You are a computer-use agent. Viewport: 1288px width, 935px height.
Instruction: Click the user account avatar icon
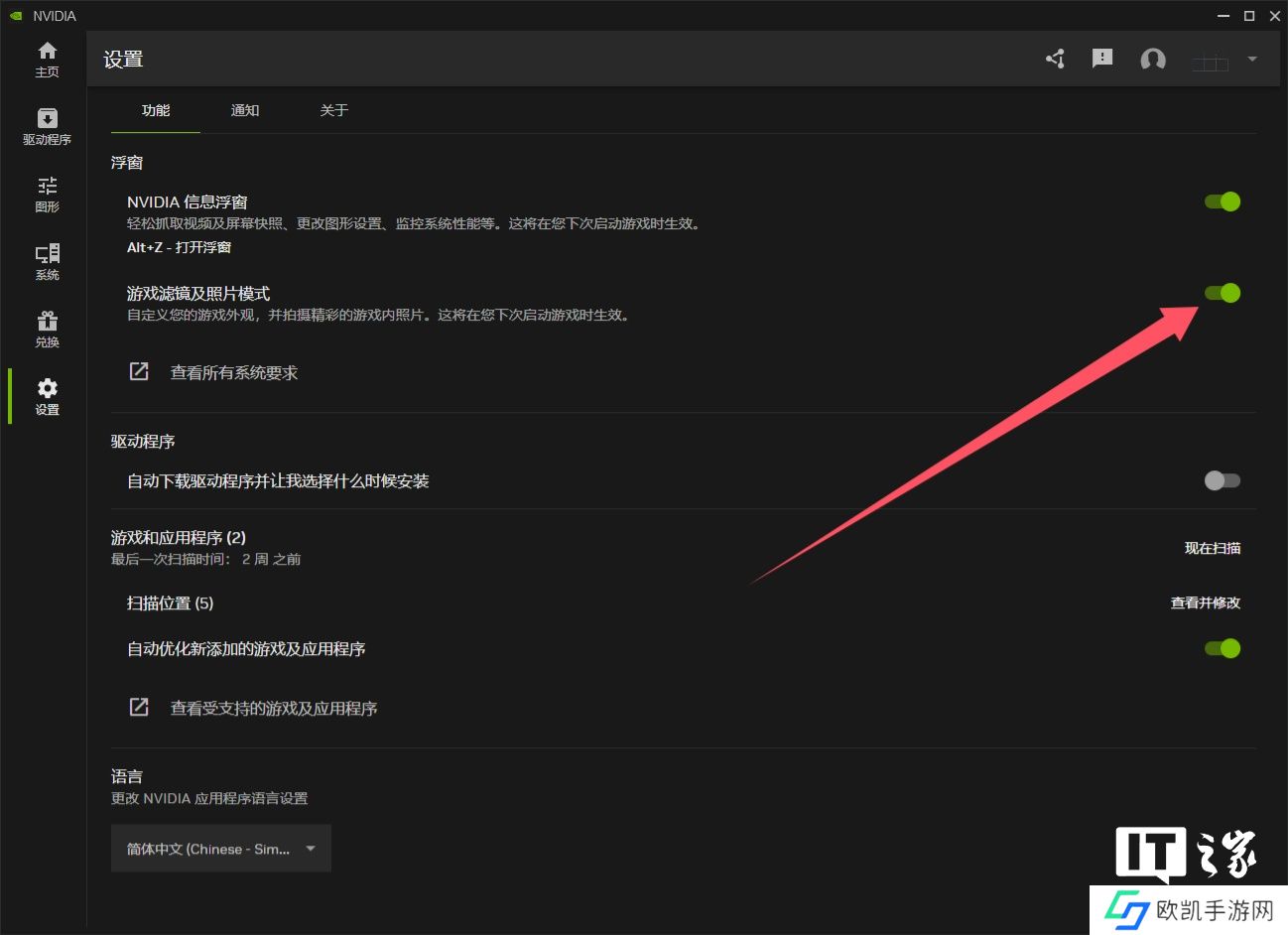click(1152, 60)
